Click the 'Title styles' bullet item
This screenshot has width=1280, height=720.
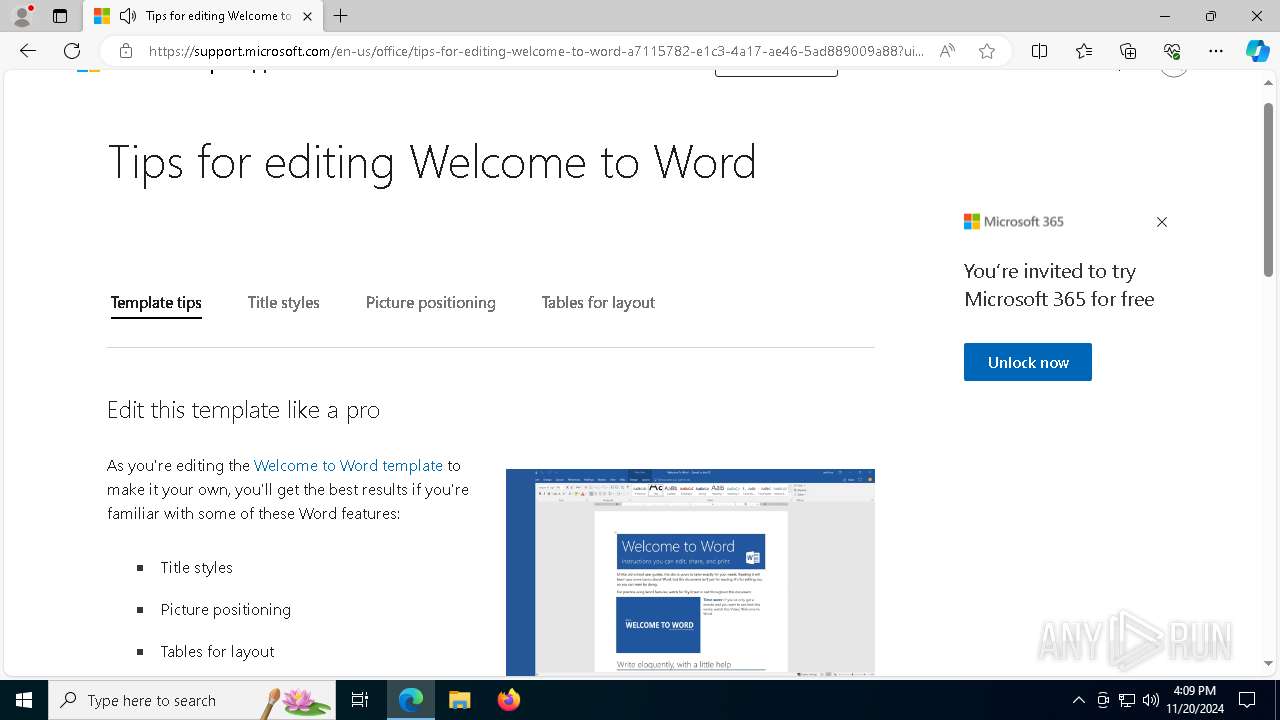(196, 567)
